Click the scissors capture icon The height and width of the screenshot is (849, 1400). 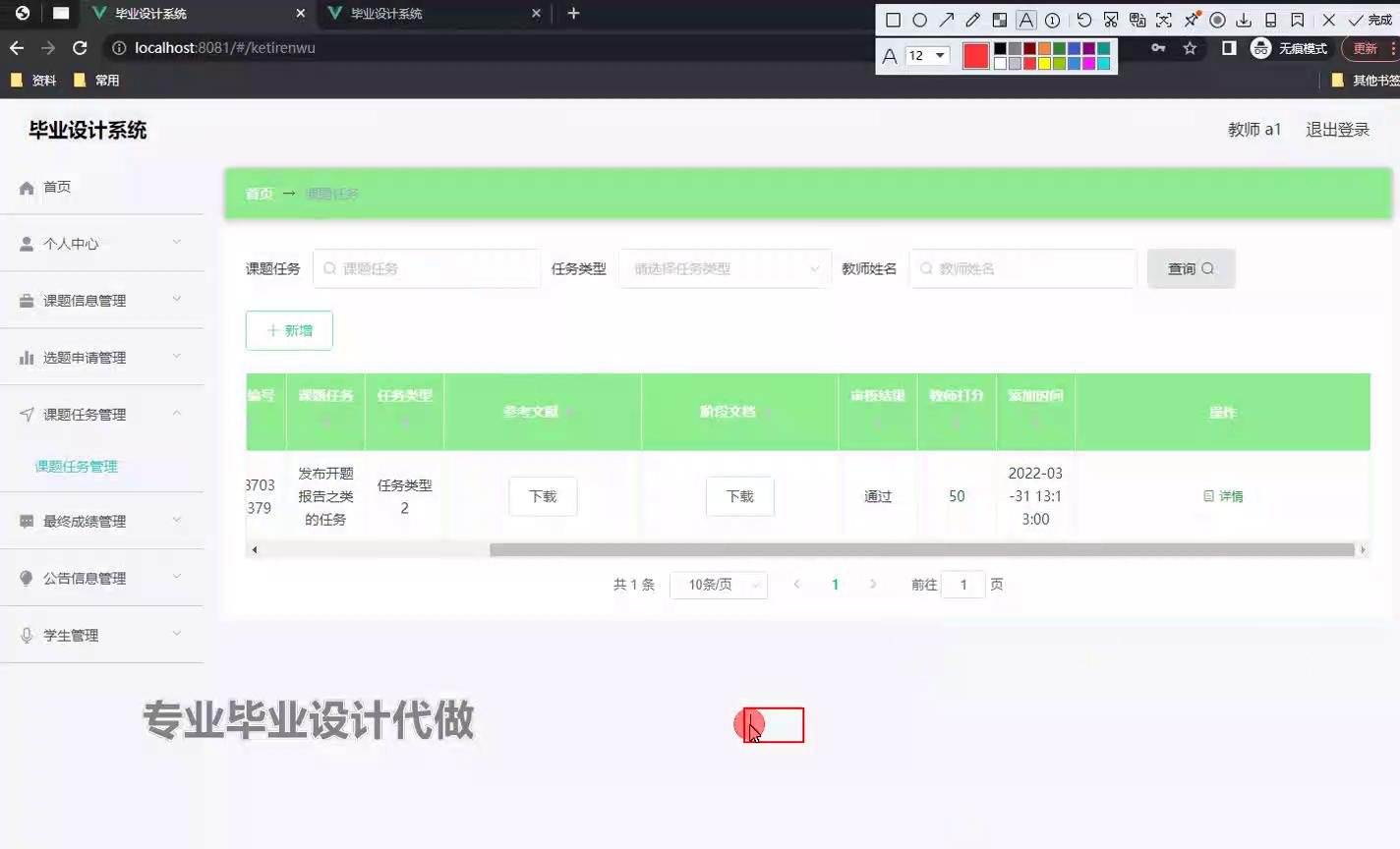1110,20
